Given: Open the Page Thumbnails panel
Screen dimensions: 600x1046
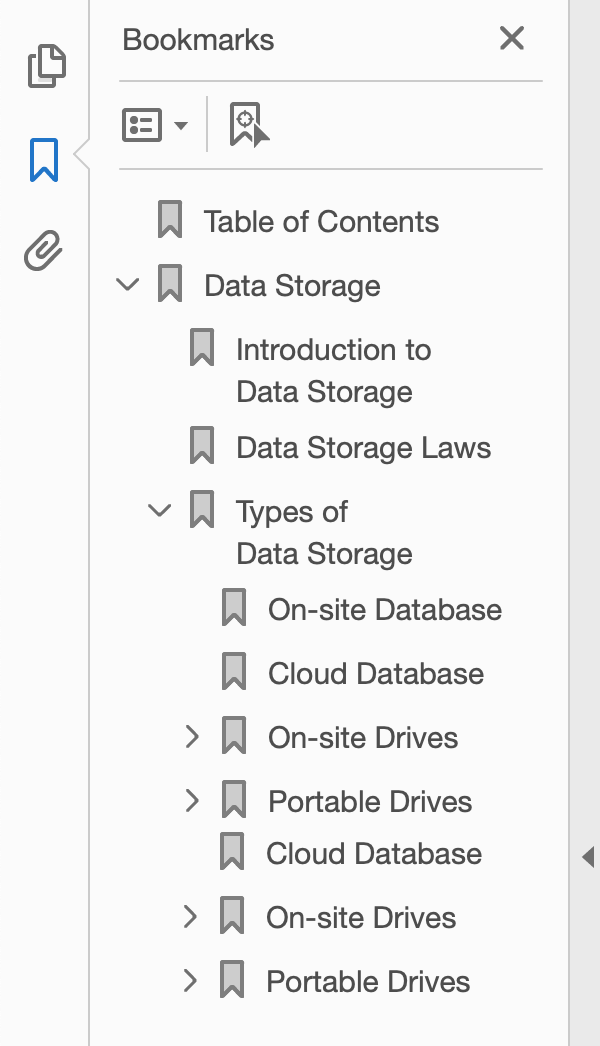Looking at the screenshot, I should [x=45, y=65].
